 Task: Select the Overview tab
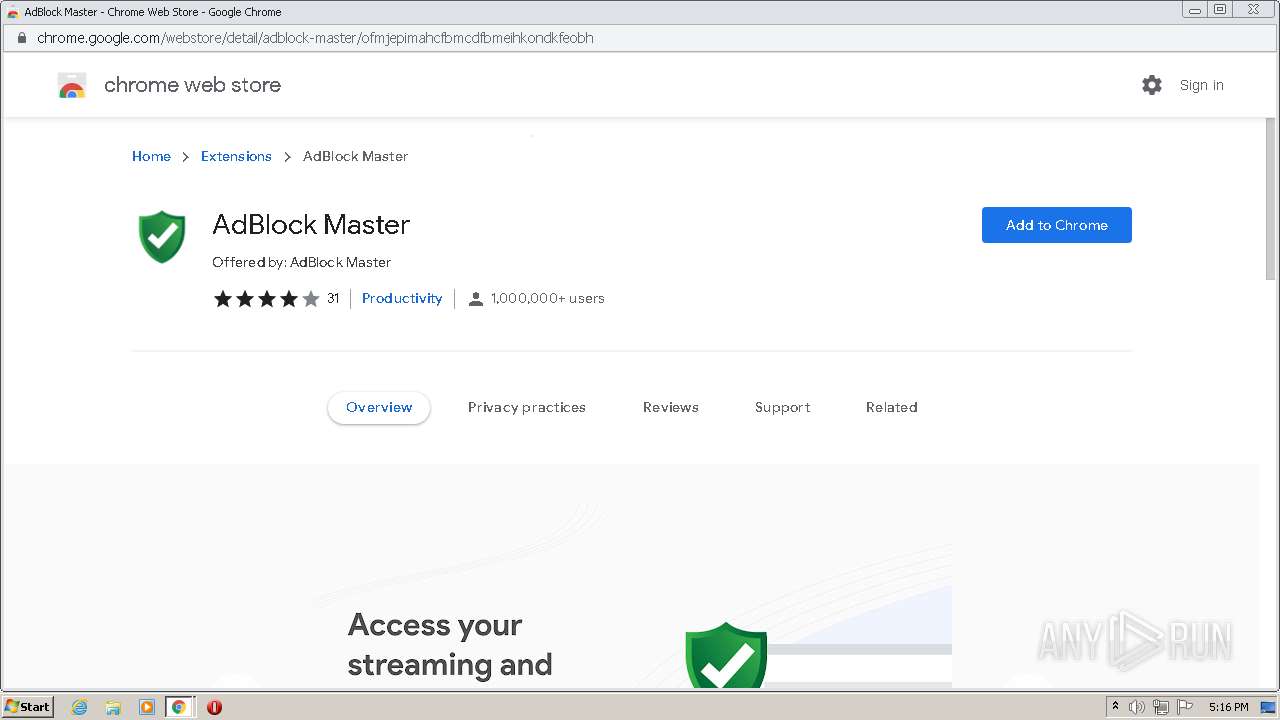point(379,407)
